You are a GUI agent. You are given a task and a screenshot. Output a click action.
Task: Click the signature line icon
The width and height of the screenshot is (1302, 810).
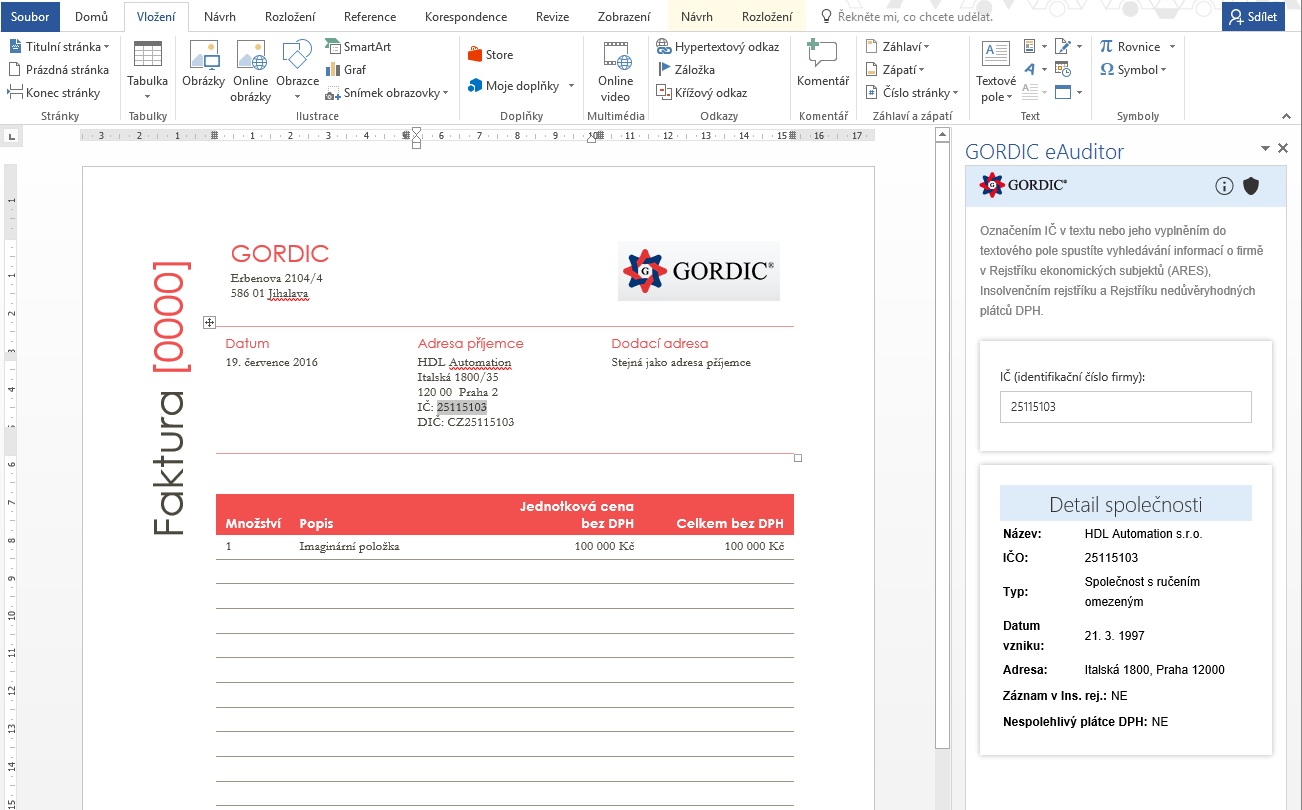point(1063,47)
